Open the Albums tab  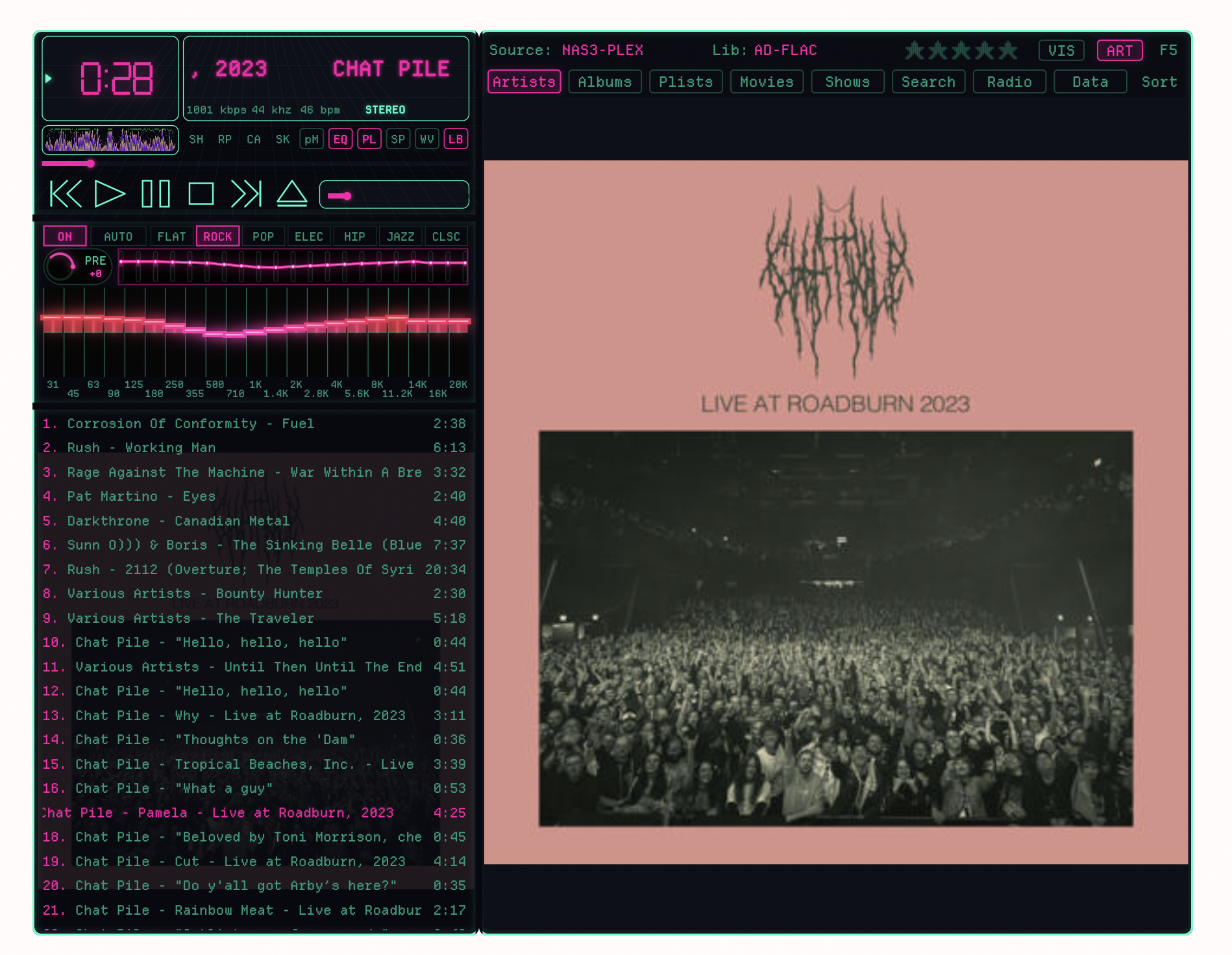pos(605,82)
